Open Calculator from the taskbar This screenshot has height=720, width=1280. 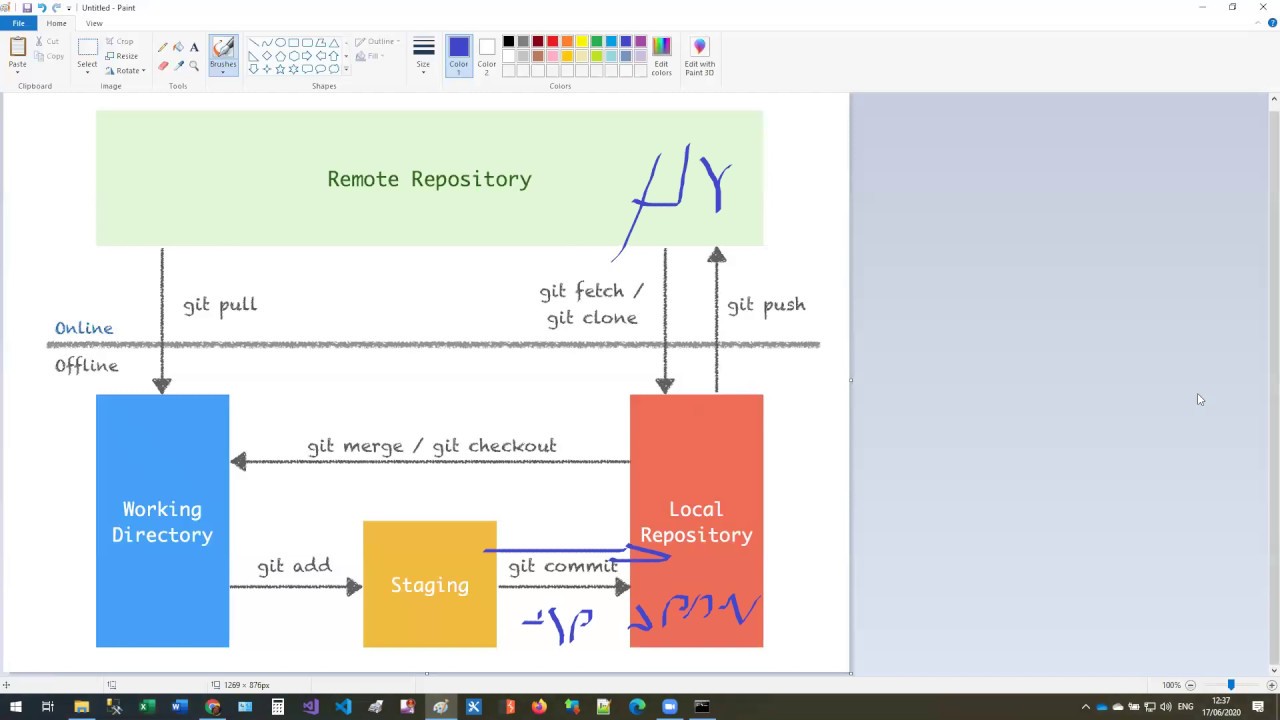pos(277,707)
